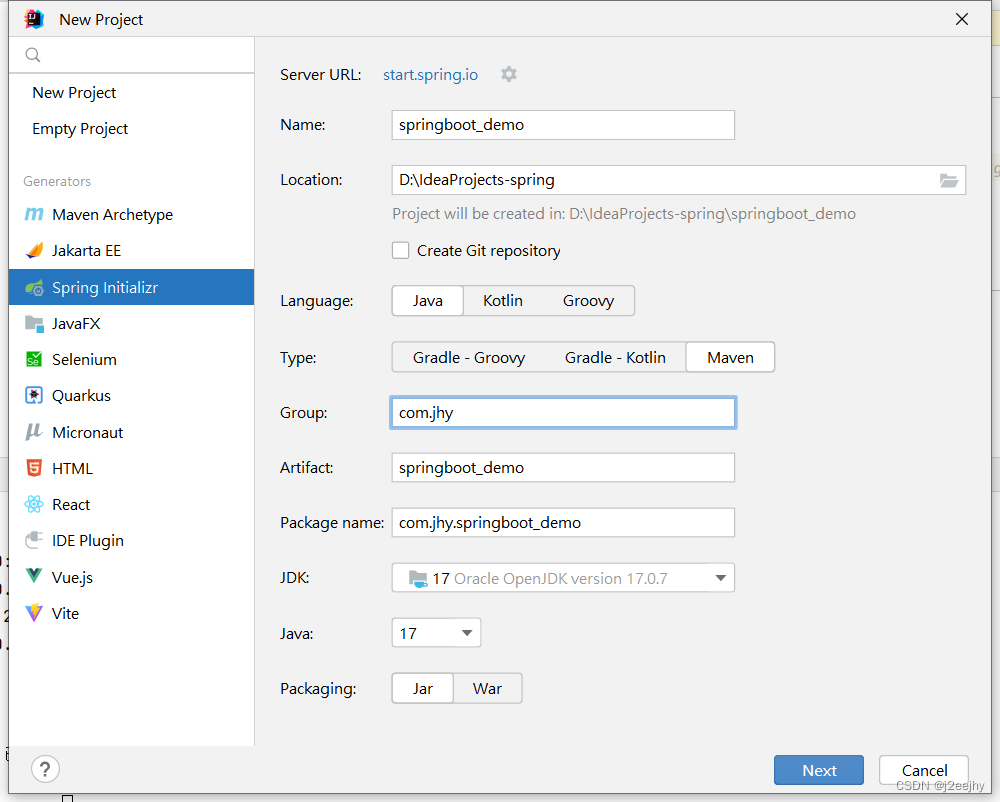This screenshot has height=802, width=1000.
Task: Click the JavaFX generator icon
Action: (x=34, y=324)
